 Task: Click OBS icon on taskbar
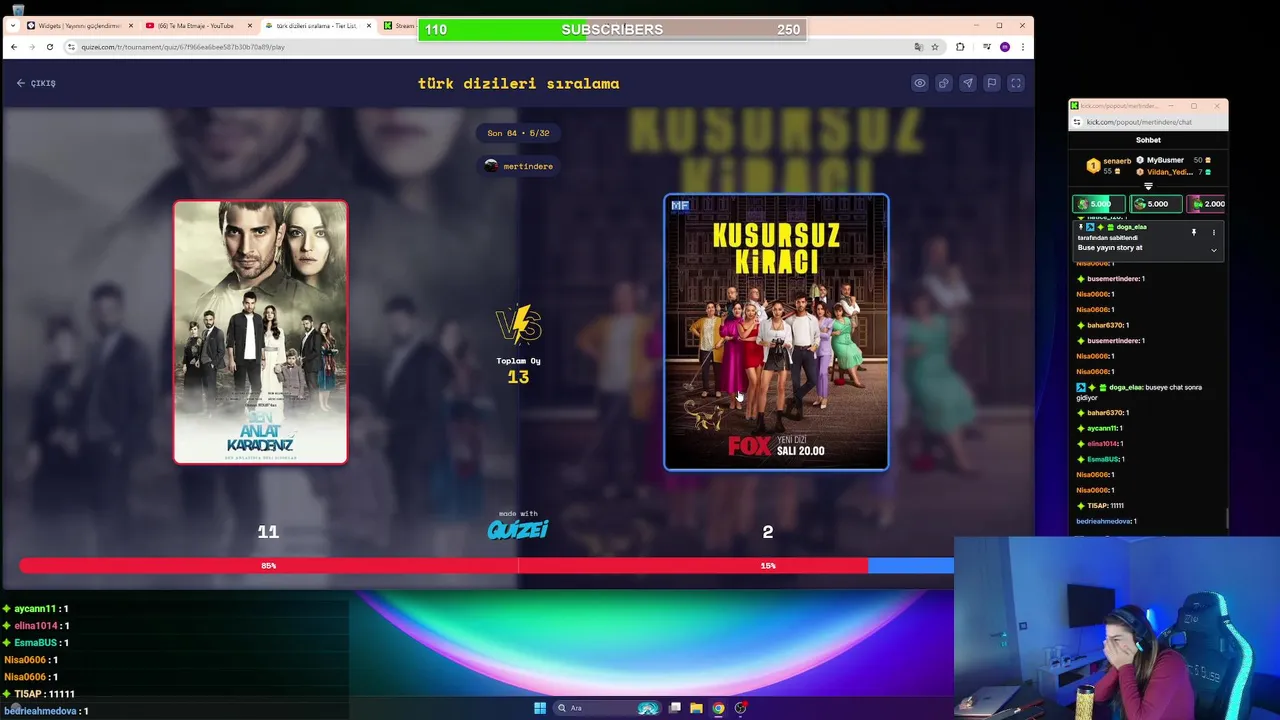click(740, 708)
